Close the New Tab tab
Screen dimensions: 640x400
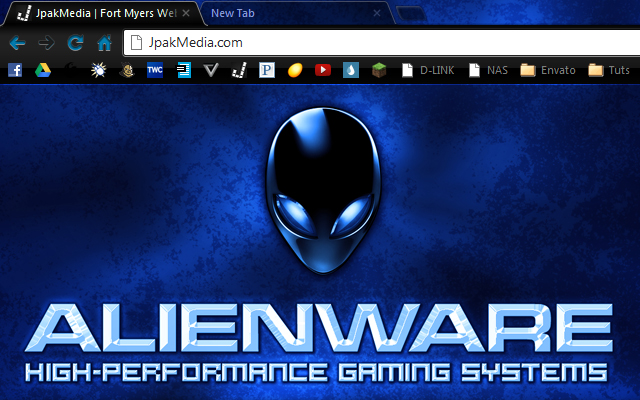(377, 13)
